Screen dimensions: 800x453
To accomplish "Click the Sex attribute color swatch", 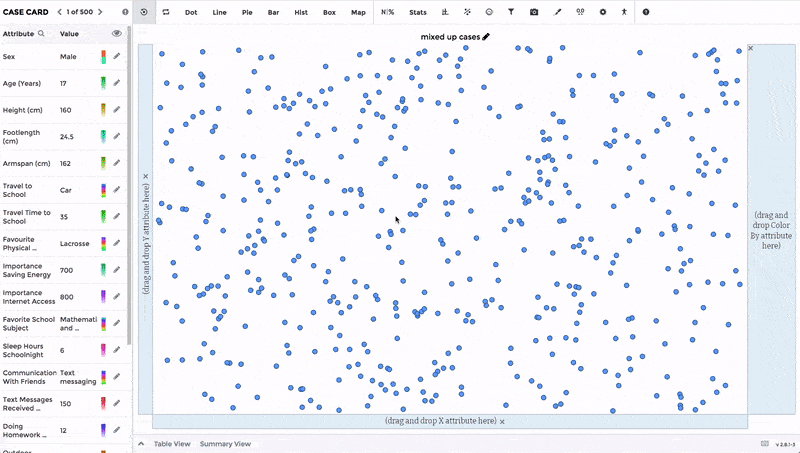I will (x=103, y=57).
